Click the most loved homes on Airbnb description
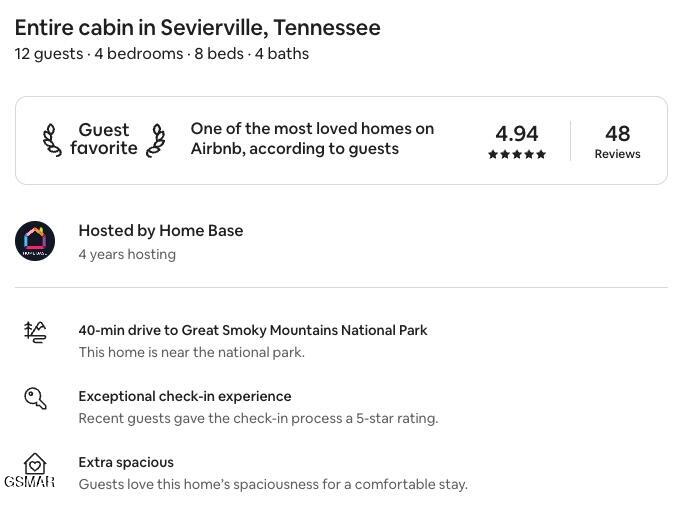Image resolution: width=682 pixels, height=505 pixels. tap(312, 139)
